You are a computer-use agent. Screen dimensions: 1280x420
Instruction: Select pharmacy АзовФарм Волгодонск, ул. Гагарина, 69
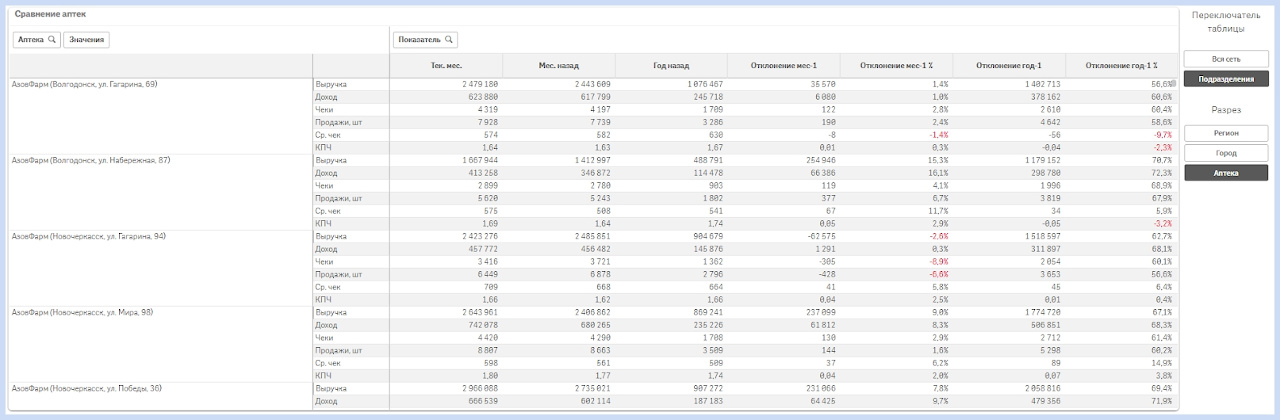coord(84,84)
